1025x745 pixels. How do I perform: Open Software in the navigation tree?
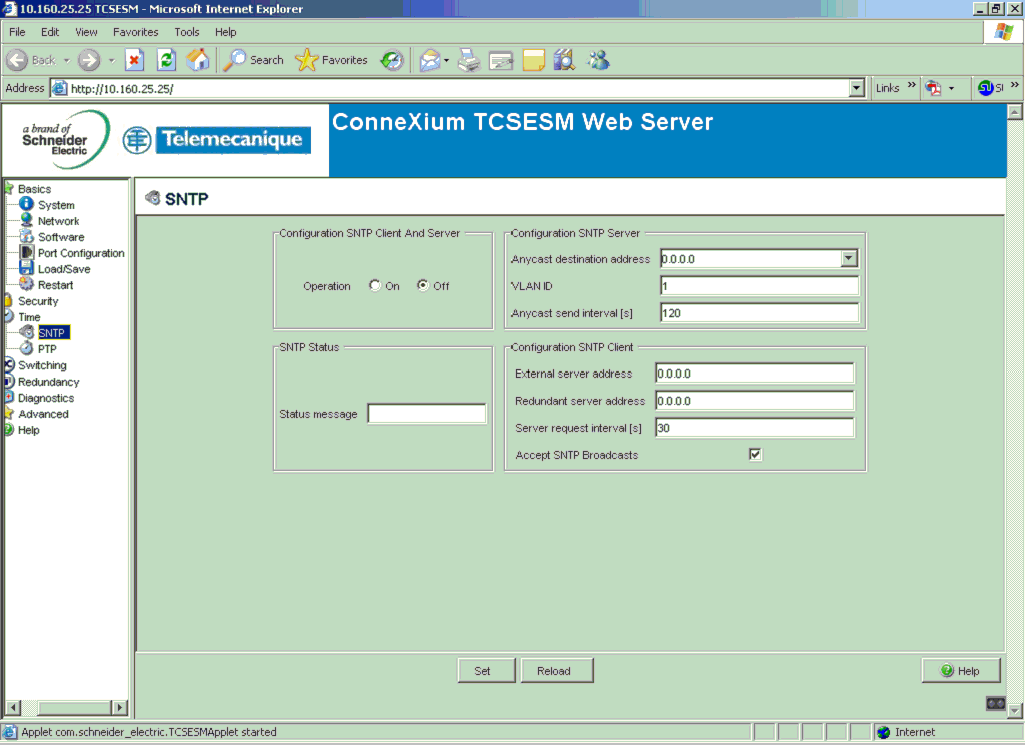pyautogui.click(x=61, y=237)
